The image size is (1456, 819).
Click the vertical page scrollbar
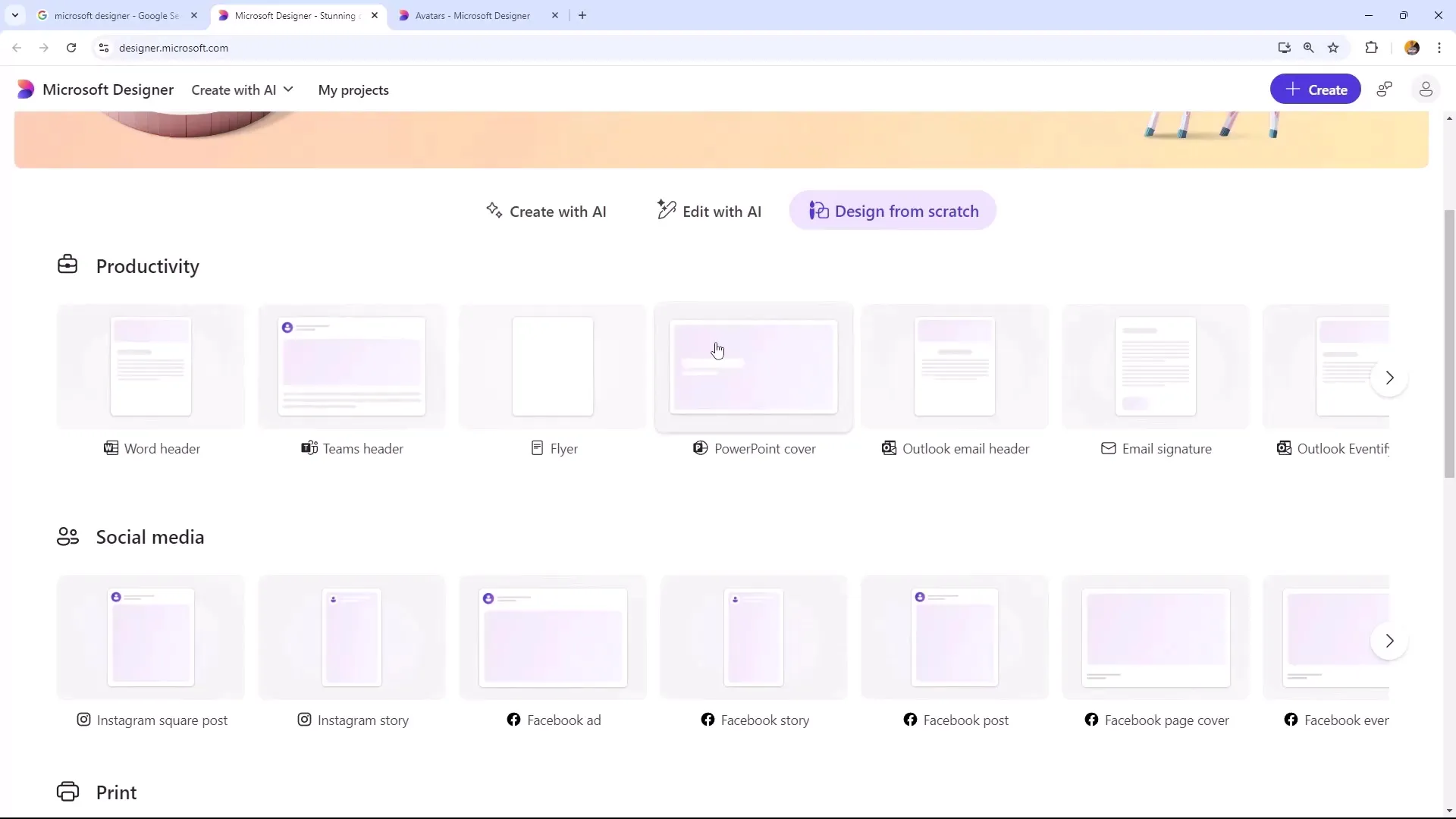point(1449,344)
